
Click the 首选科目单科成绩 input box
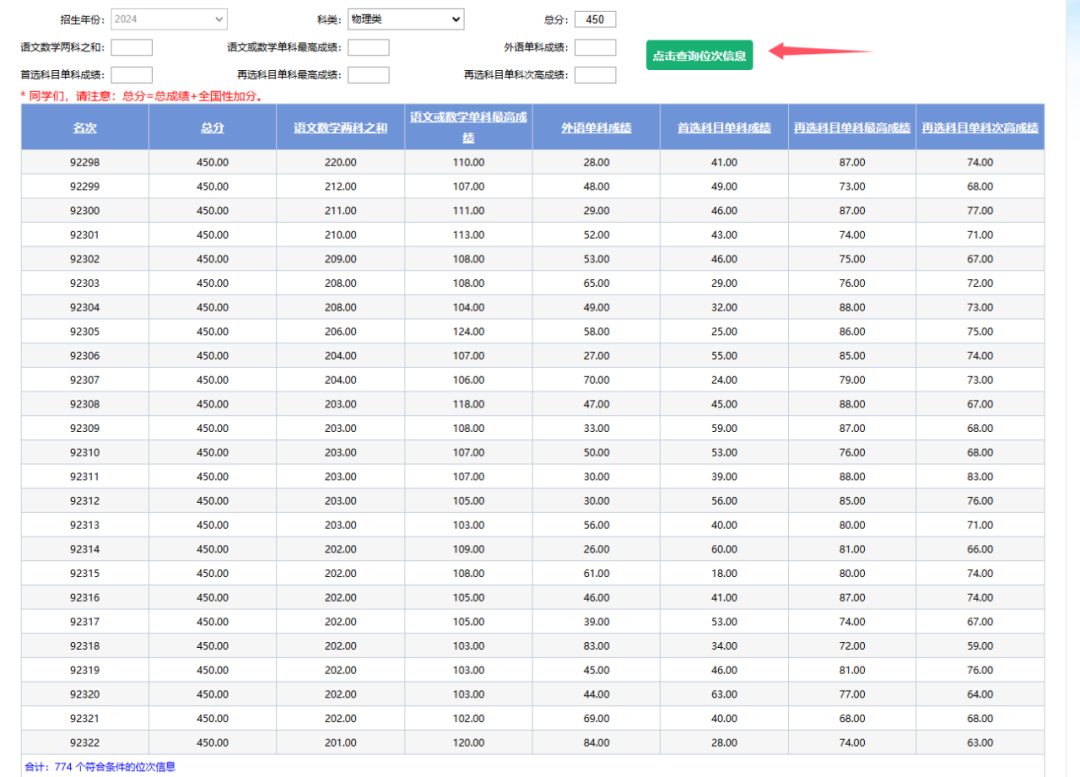click(132, 75)
